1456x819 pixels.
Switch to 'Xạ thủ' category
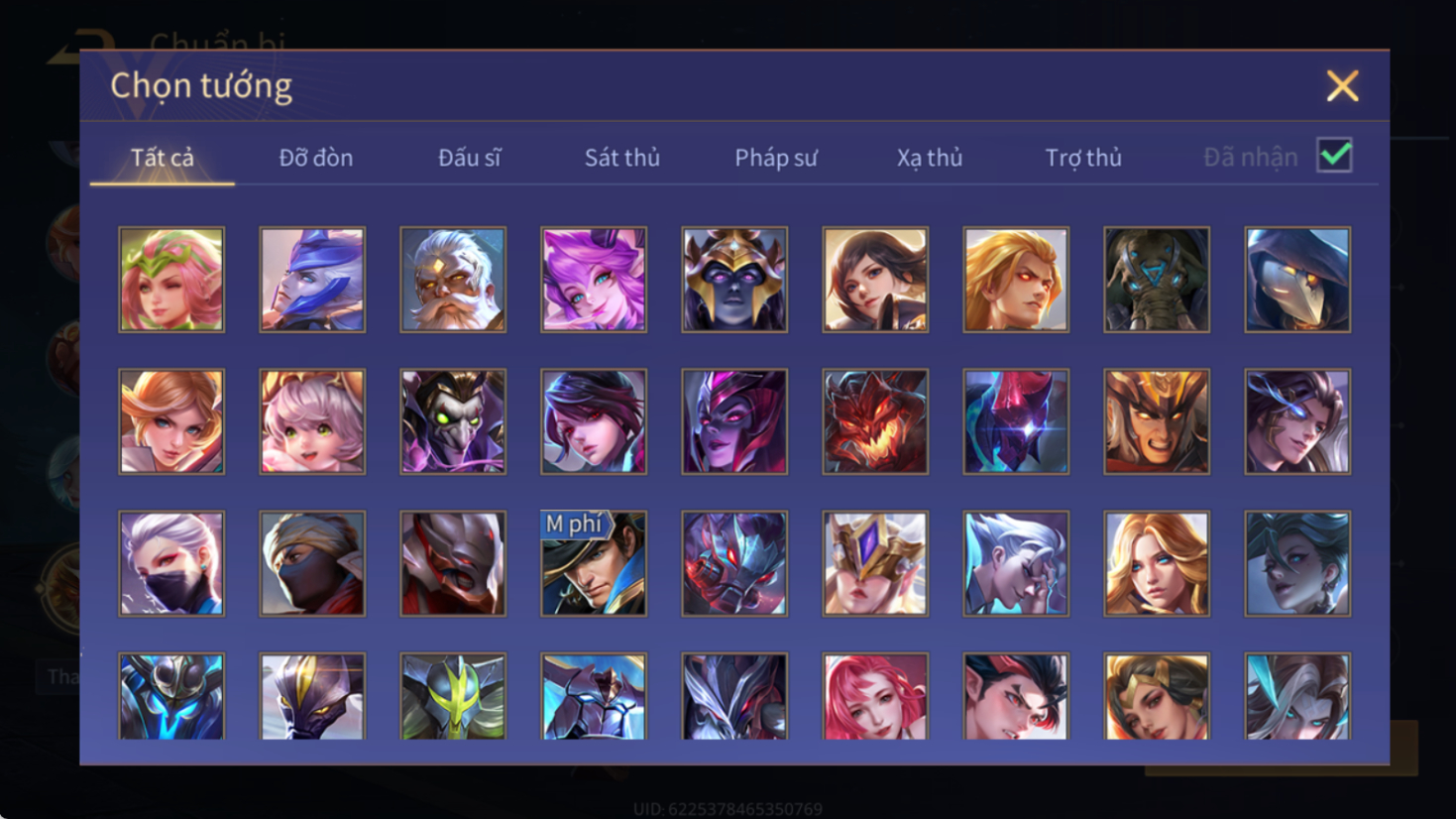[930, 158]
